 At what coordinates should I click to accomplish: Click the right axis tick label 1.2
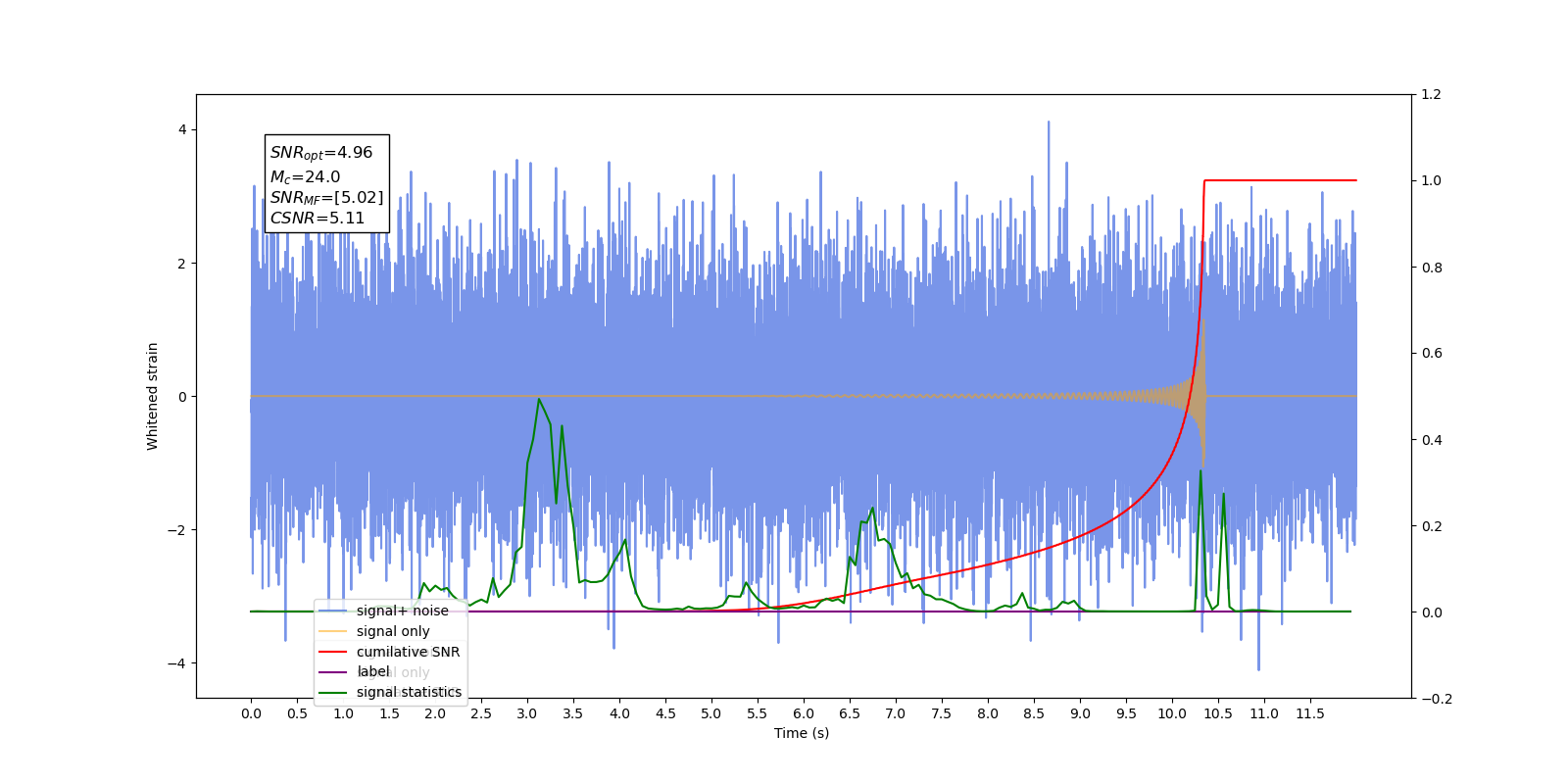tap(1432, 95)
